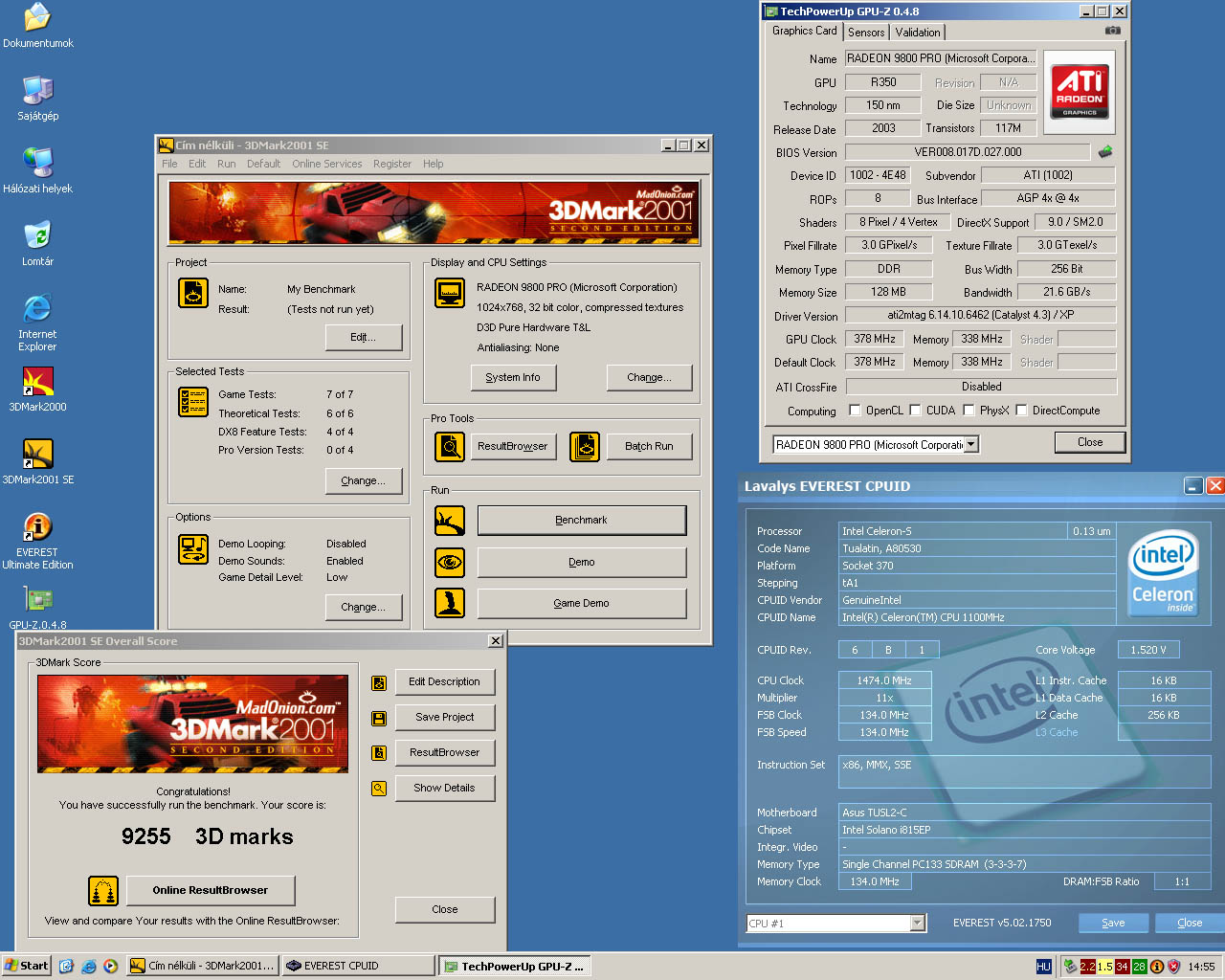Click Change in the Options panel
Screen dimensions: 1225x980
364,608
